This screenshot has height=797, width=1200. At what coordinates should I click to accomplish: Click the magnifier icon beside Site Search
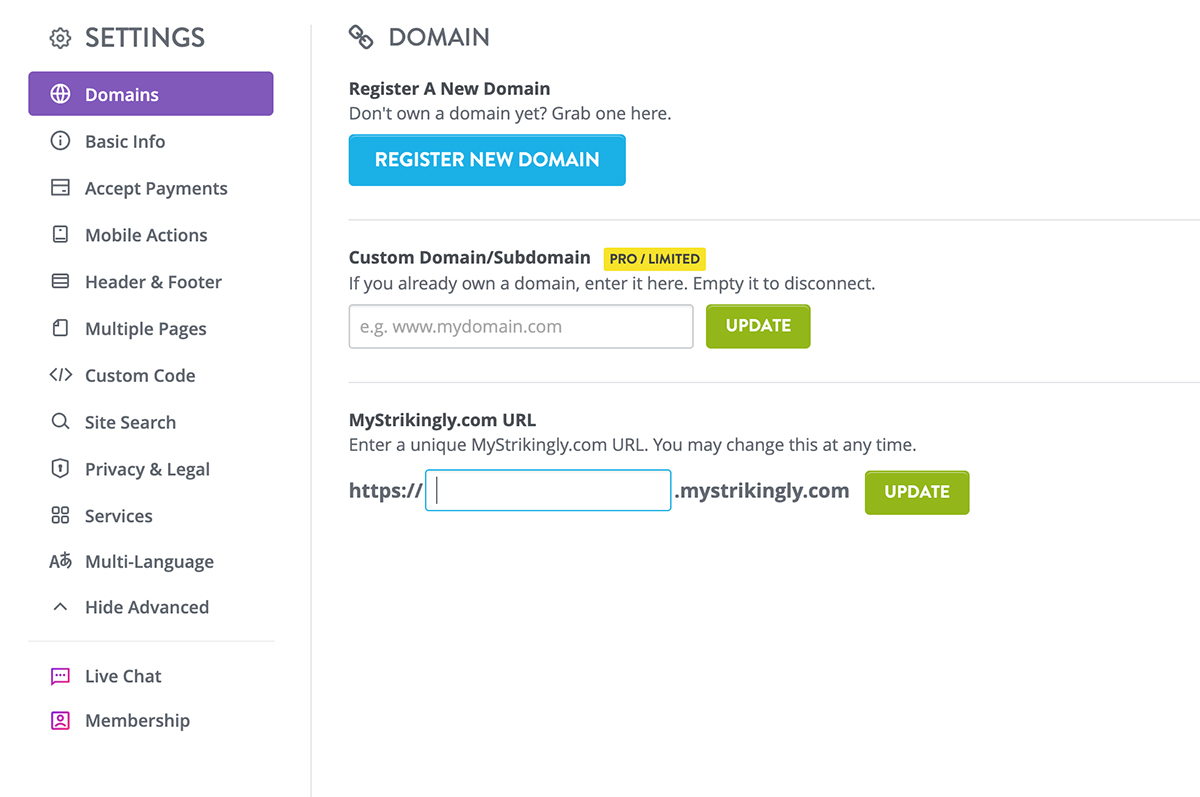61,421
